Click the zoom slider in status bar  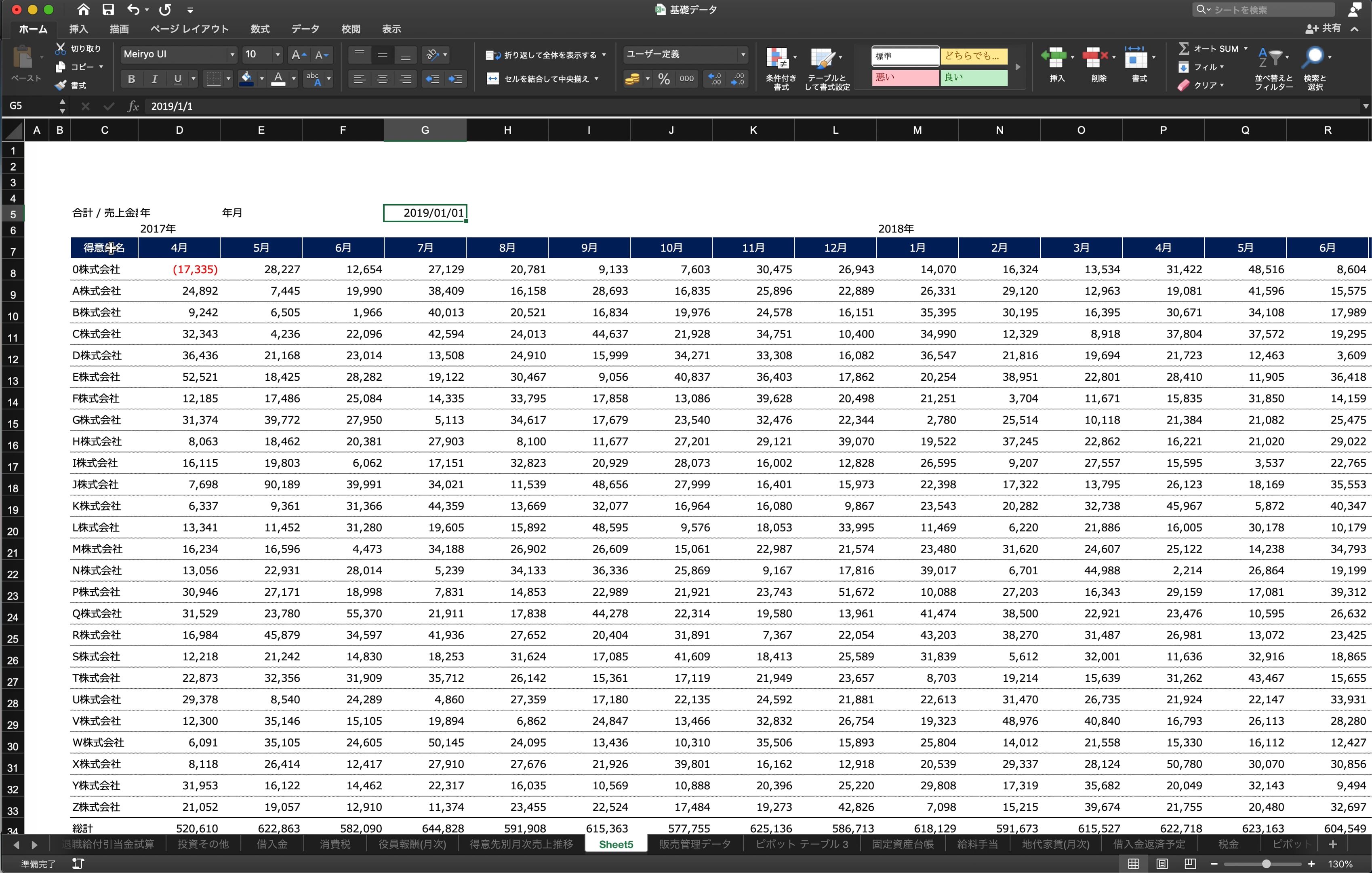pyautogui.click(x=1266, y=864)
